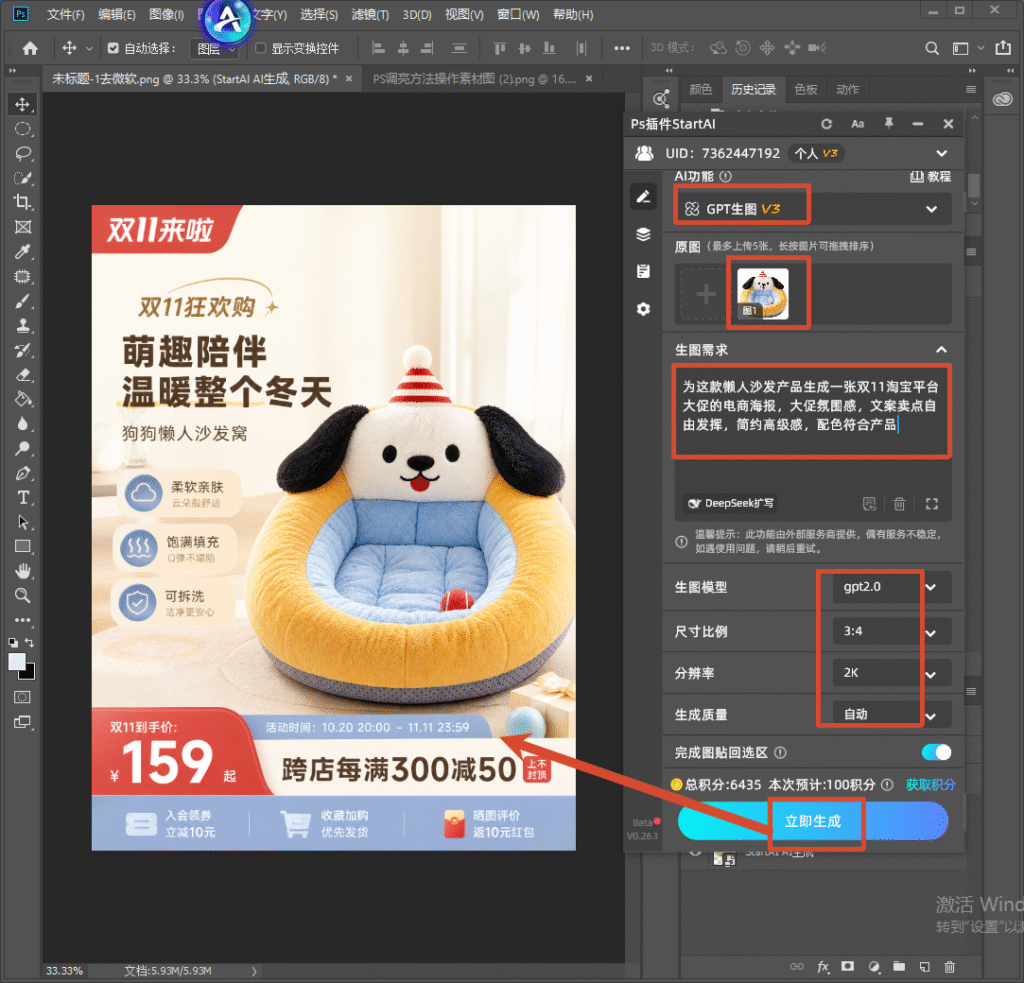Switch to the 历史记录 panel tab
Screen dimensions: 1024x983
(x=753, y=89)
